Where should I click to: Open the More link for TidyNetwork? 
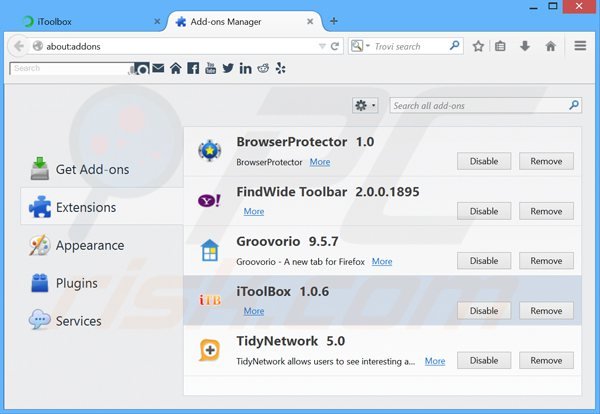tap(435, 361)
